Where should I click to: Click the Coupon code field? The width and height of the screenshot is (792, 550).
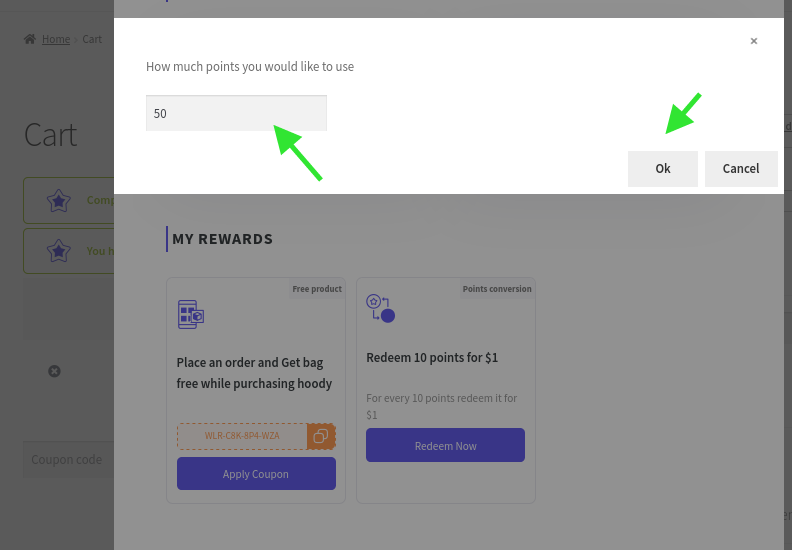pyautogui.click(x=69, y=460)
